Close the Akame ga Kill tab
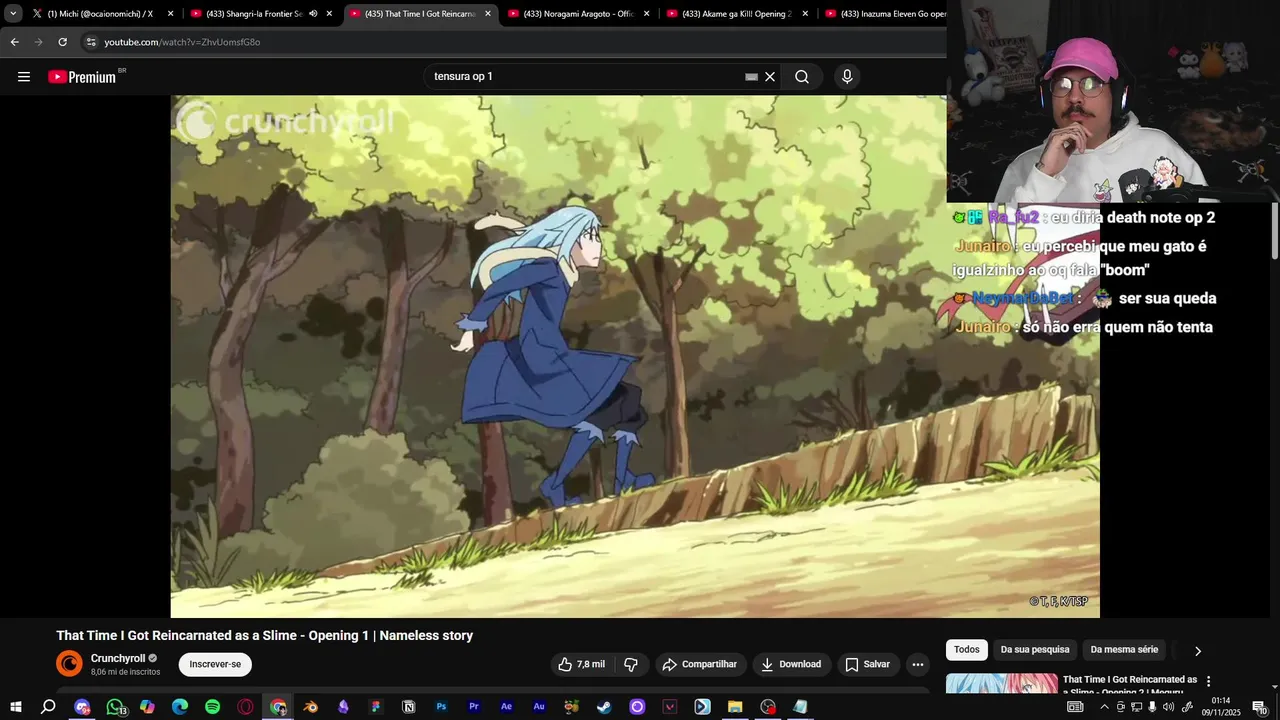The height and width of the screenshot is (720, 1280). click(x=805, y=14)
